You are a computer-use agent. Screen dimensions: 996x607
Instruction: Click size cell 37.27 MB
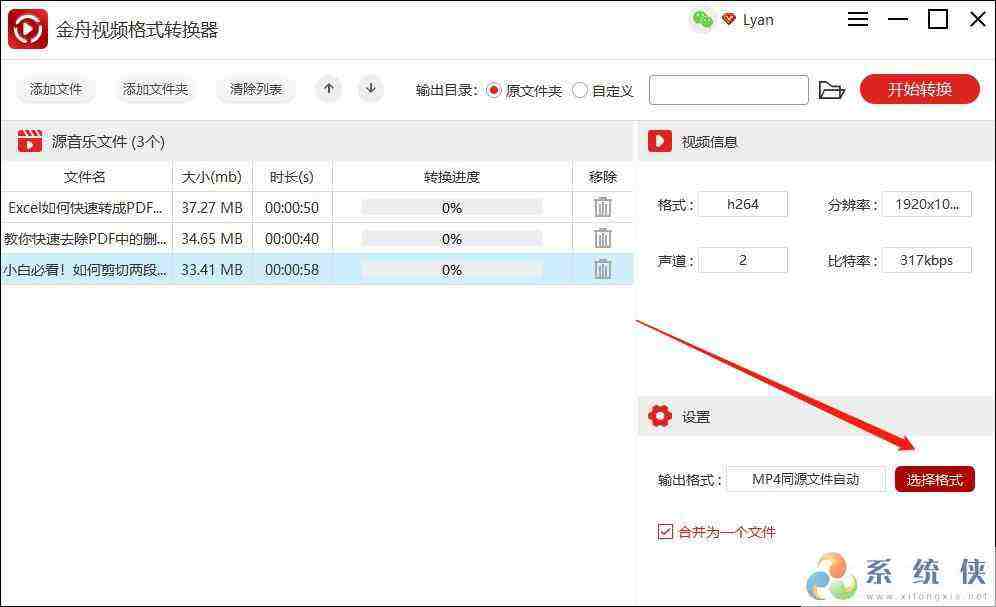(x=212, y=208)
